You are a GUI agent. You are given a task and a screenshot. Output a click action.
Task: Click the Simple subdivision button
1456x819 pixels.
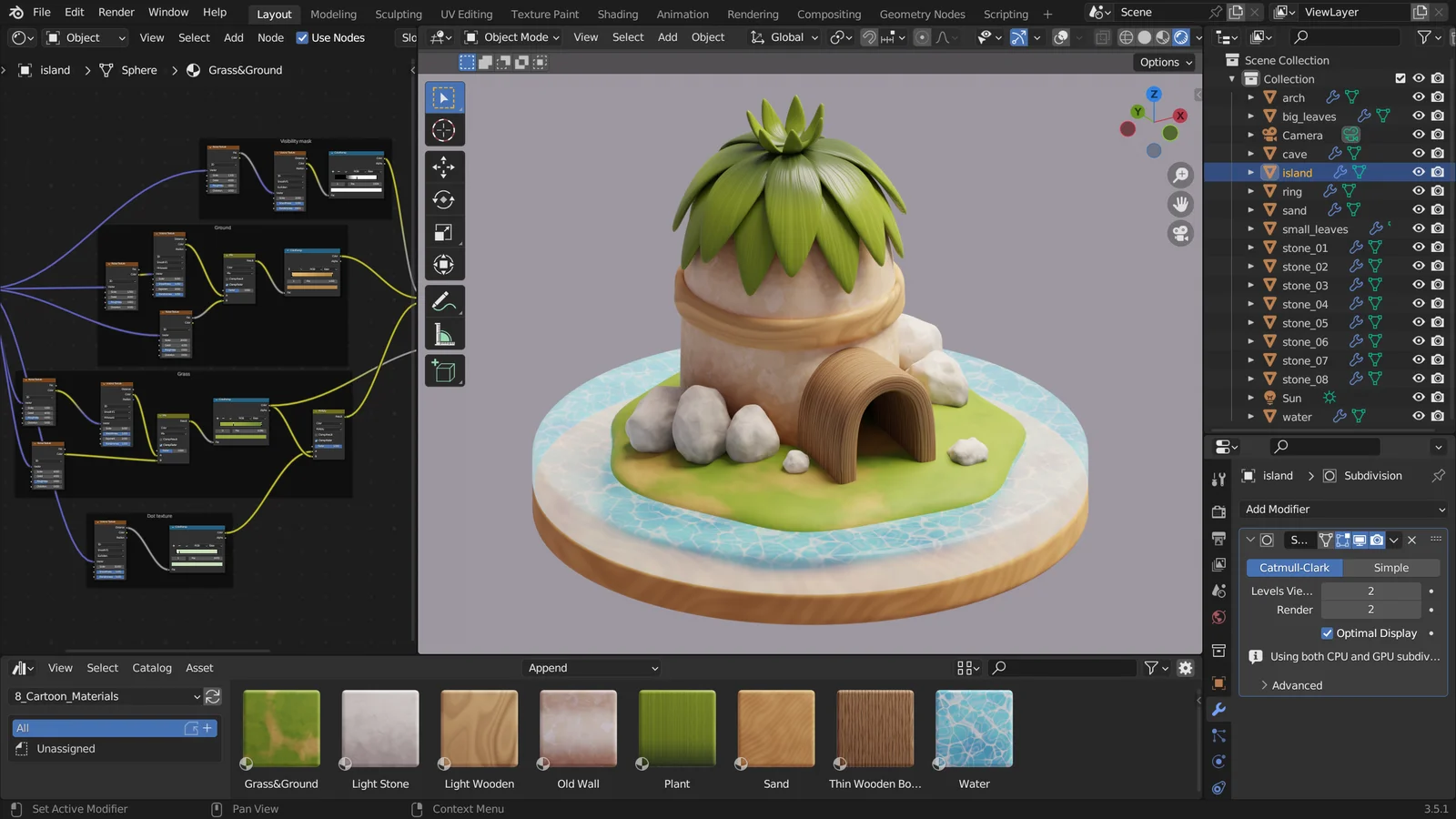1390,567
